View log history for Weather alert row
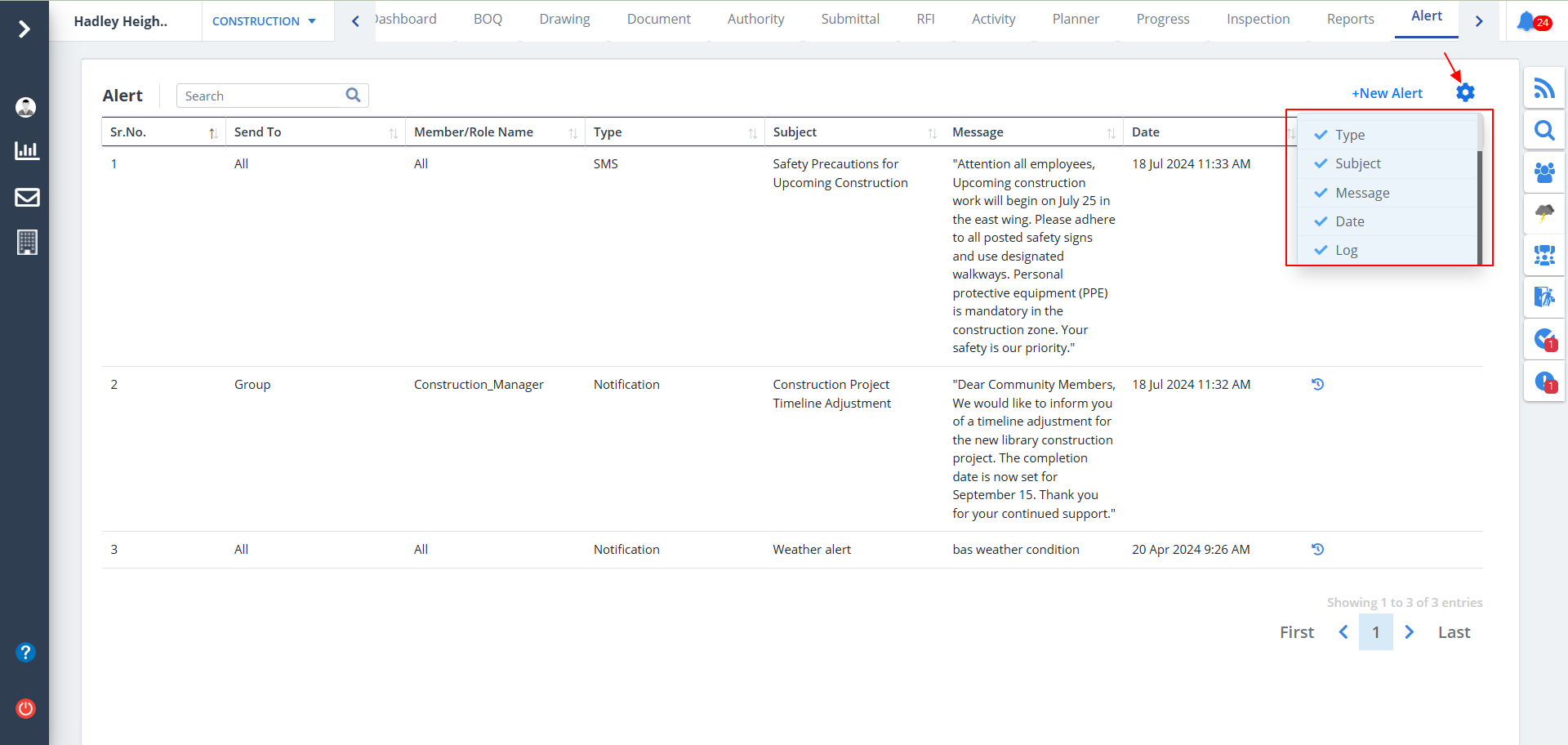This screenshot has height=745, width=1568. point(1317,550)
